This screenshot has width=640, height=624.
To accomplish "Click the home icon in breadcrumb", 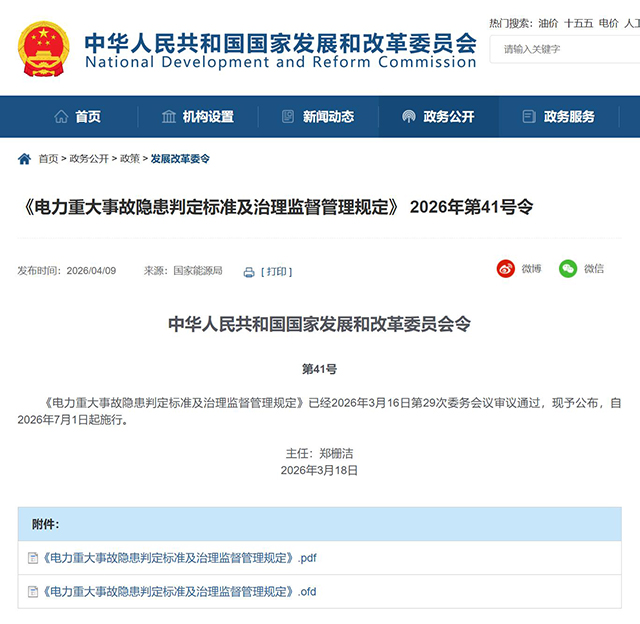I will pos(25,159).
